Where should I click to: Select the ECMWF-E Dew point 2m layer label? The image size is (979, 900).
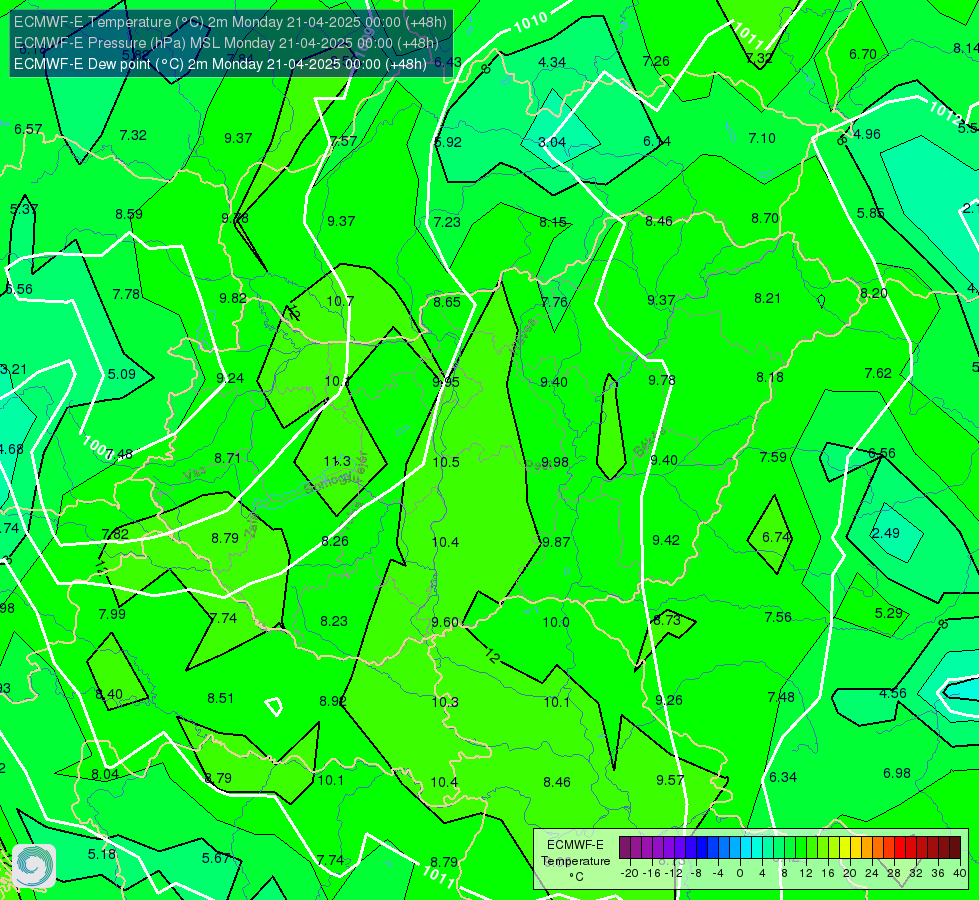[220, 64]
